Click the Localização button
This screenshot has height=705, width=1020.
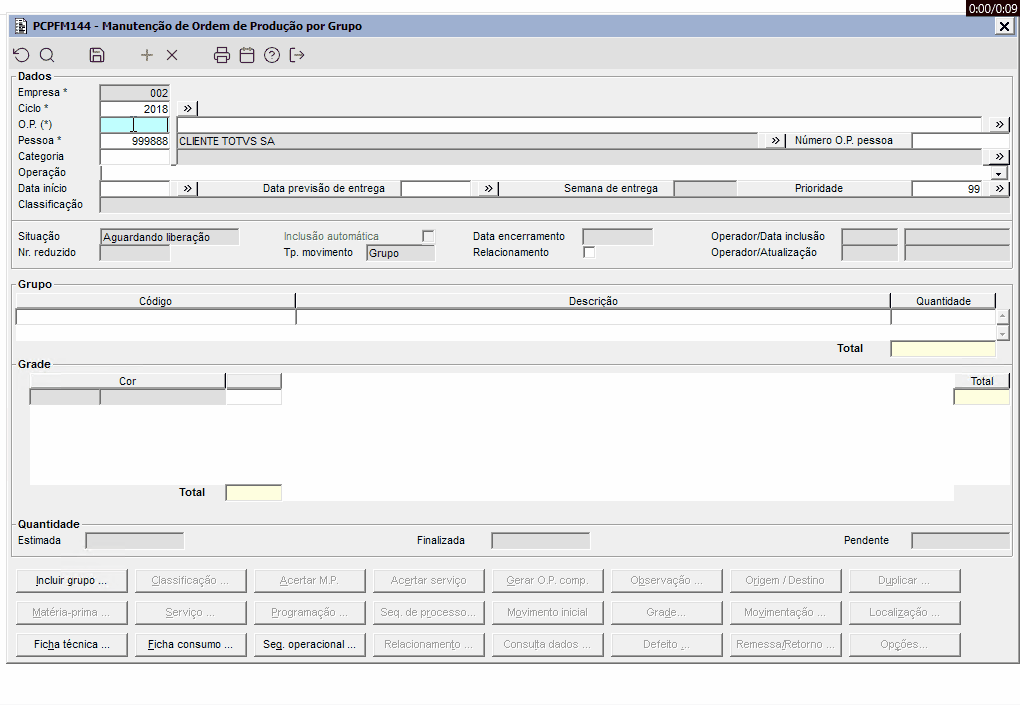(904, 613)
